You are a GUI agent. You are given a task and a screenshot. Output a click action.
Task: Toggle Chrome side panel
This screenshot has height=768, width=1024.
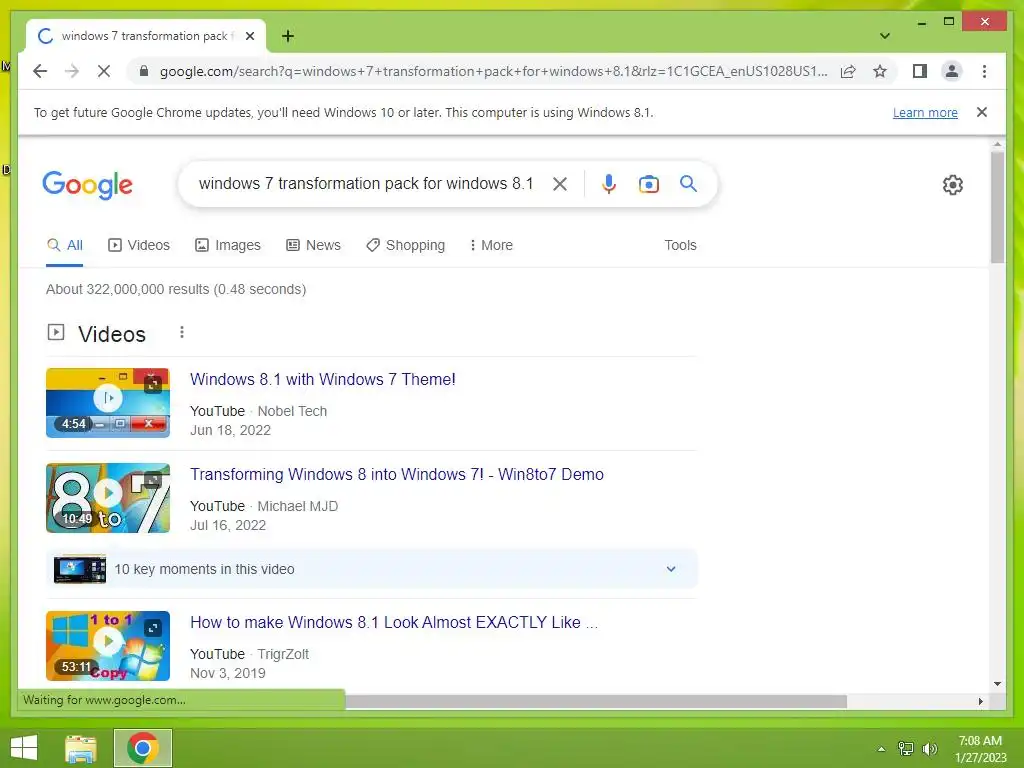(x=920, y=71)
